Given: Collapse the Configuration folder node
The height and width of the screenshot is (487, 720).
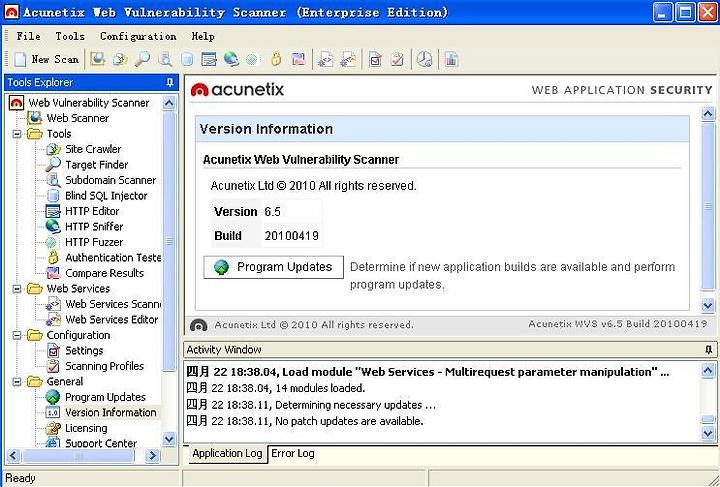Looking at the screenshot, I should [17, 335].
